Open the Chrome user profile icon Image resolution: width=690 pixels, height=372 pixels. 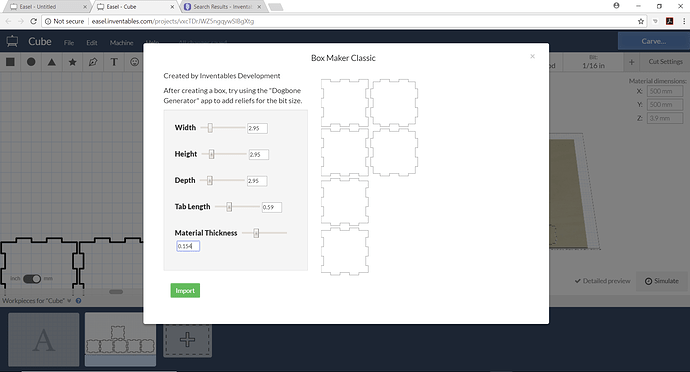(x=617, y=6)
